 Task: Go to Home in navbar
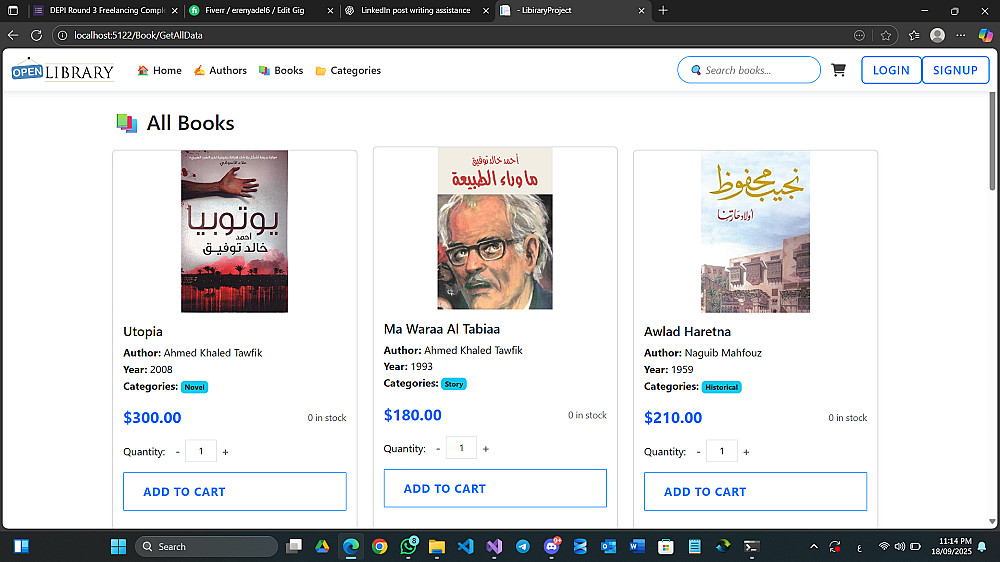[159, 70]
